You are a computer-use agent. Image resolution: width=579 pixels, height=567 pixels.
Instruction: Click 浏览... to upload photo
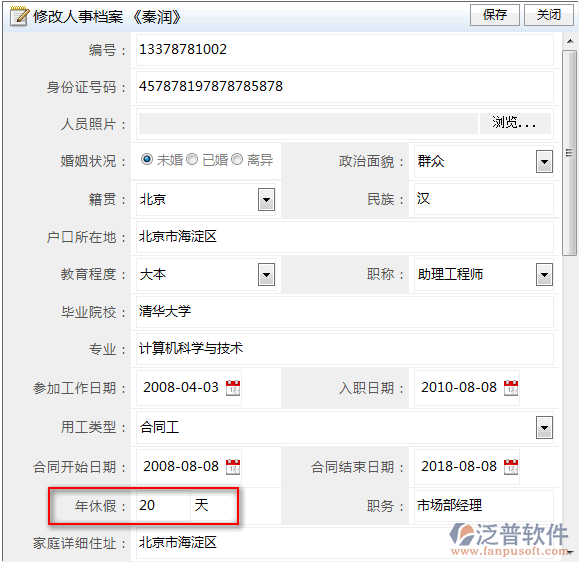tap(515, 123)
